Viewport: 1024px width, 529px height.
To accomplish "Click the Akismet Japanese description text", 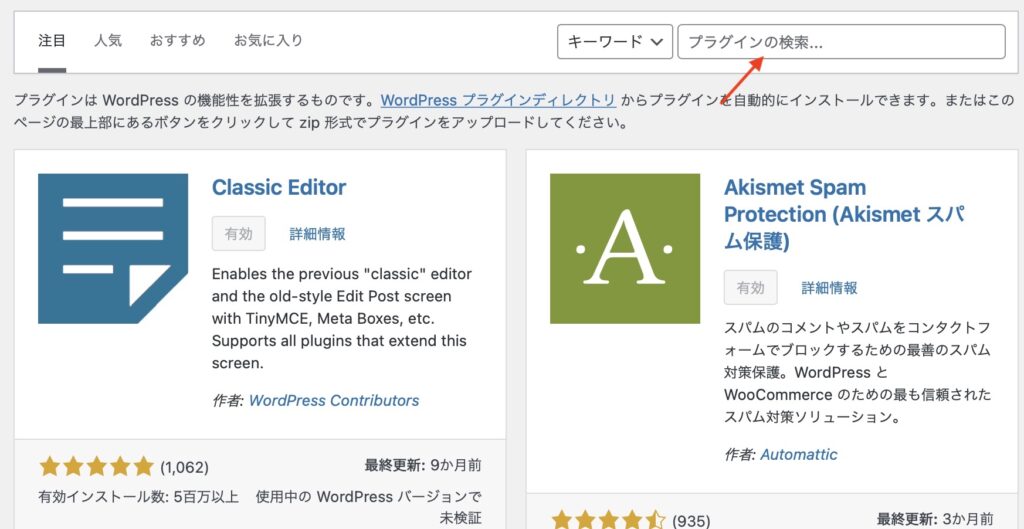I will coord(857,372).
